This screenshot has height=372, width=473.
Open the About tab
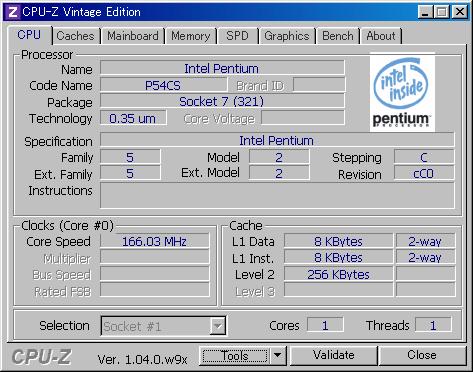click(x=381, y=36)
